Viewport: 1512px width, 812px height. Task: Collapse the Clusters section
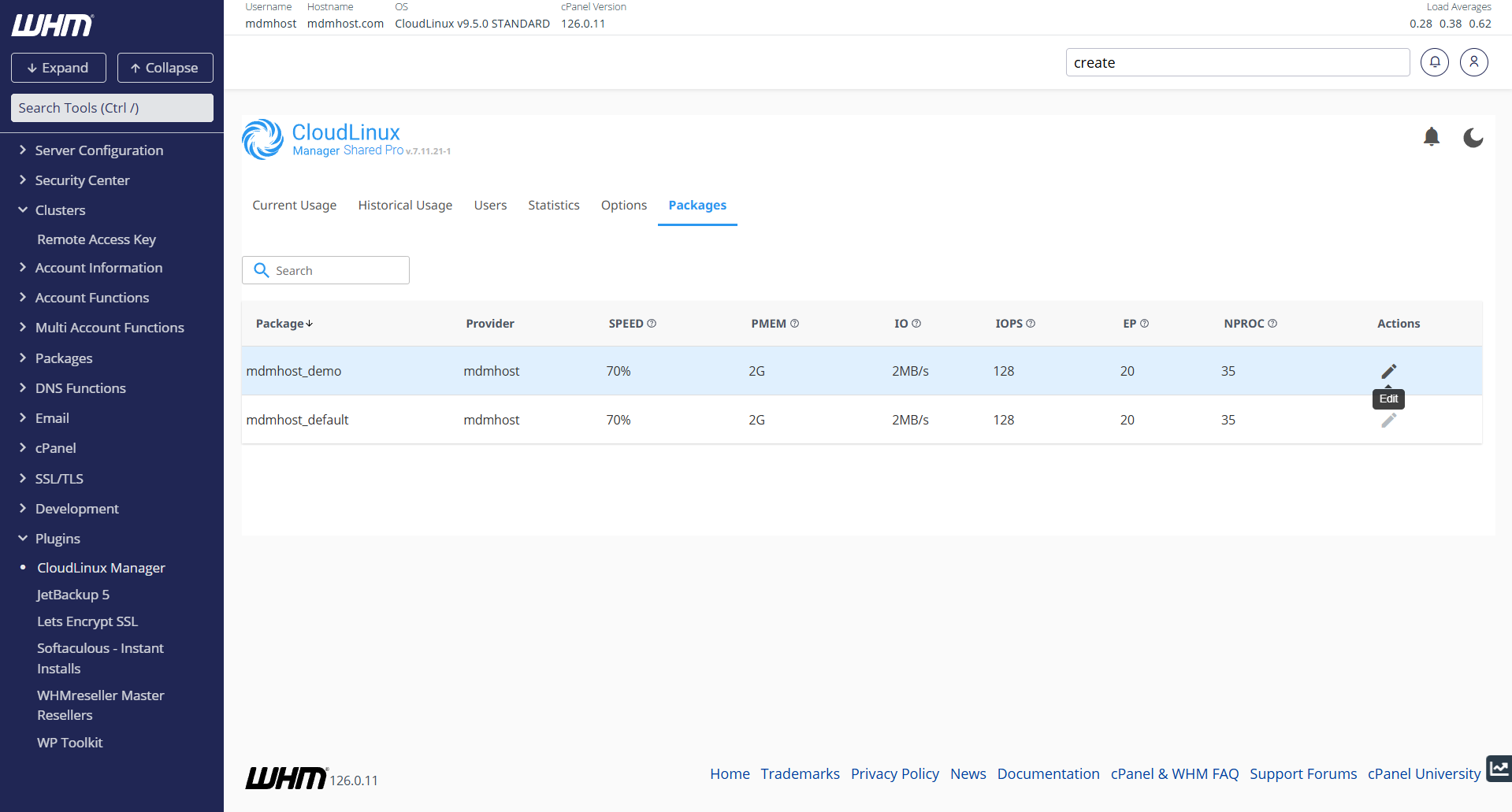pyautogui.click(x=60, y=210)
